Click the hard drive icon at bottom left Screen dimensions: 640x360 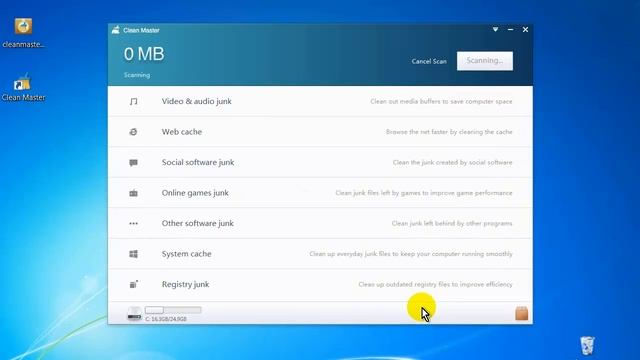(134, 313)
